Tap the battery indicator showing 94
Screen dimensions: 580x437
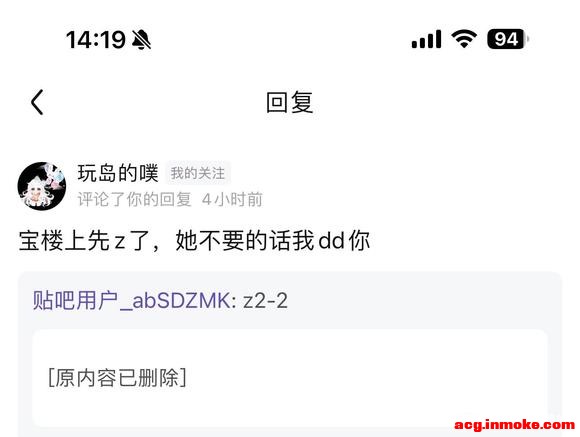[508, 39]
